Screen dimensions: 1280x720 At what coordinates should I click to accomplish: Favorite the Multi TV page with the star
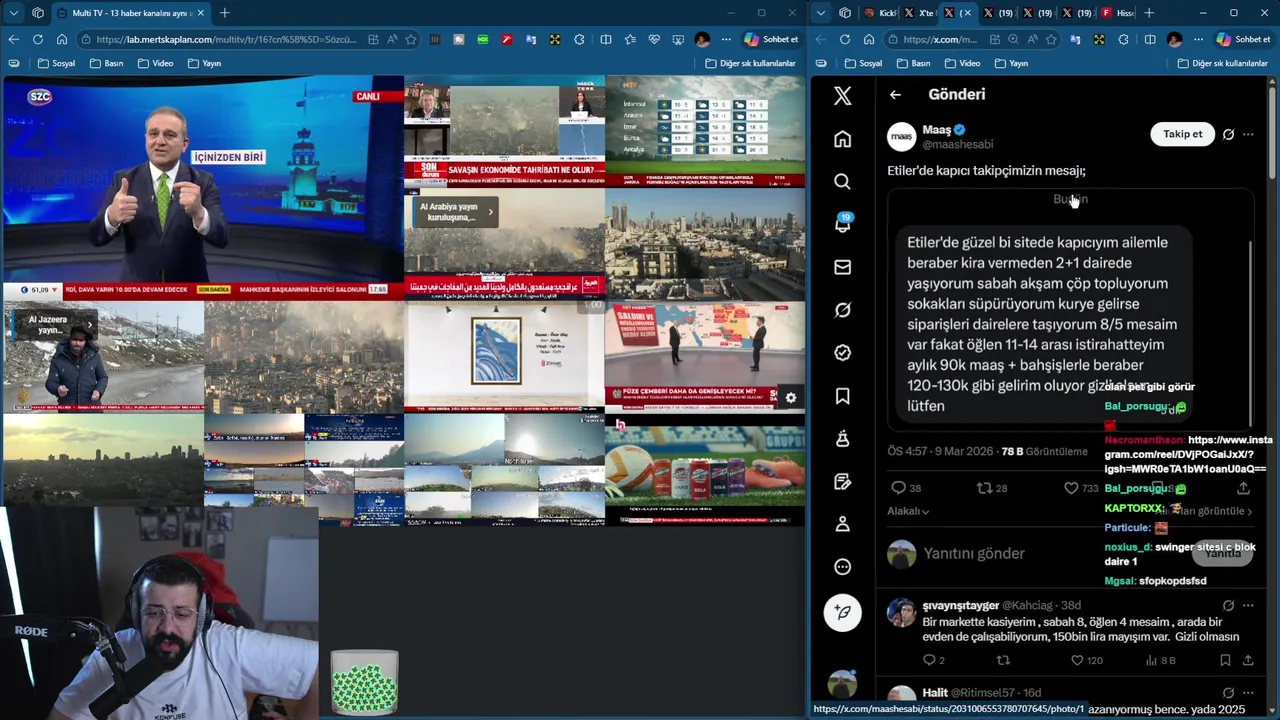[x=410, y=39]
